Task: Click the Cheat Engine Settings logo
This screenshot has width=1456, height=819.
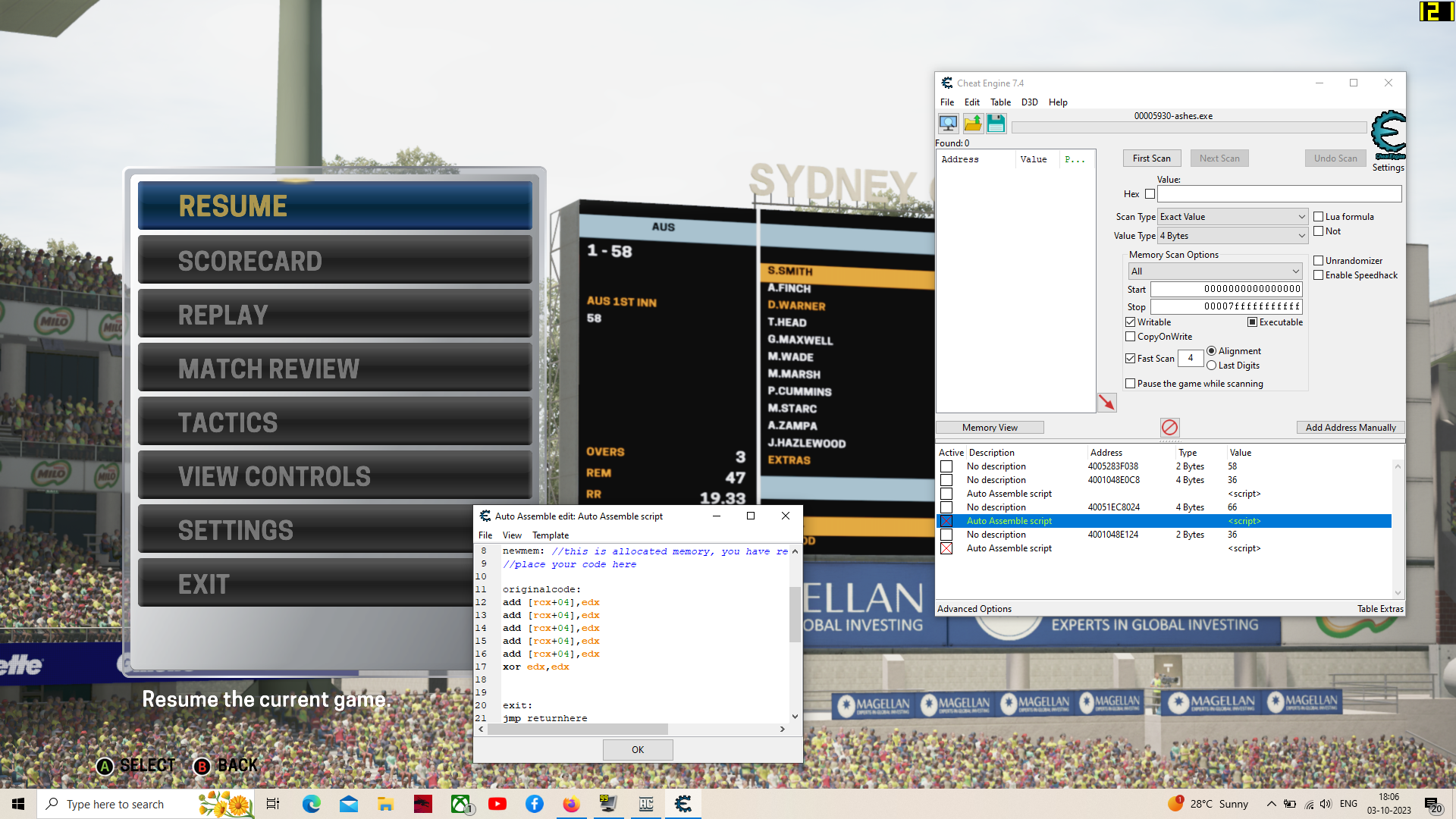Action: [x=1389, y=135]
